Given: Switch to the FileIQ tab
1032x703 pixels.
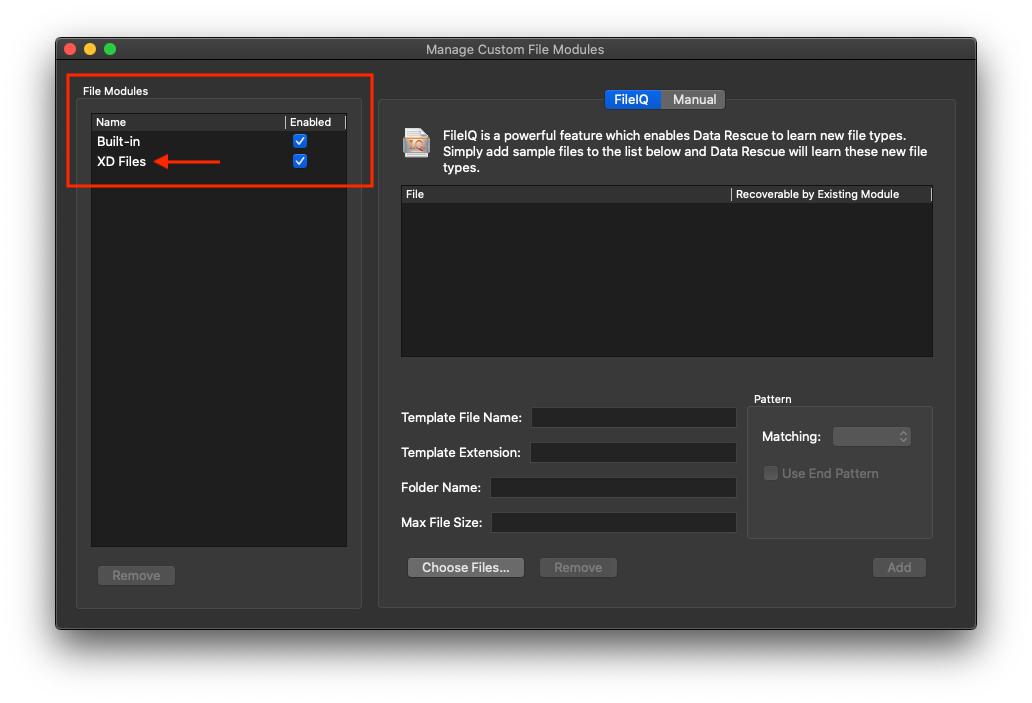Looking at the screenshot, I should pos(632,99).
